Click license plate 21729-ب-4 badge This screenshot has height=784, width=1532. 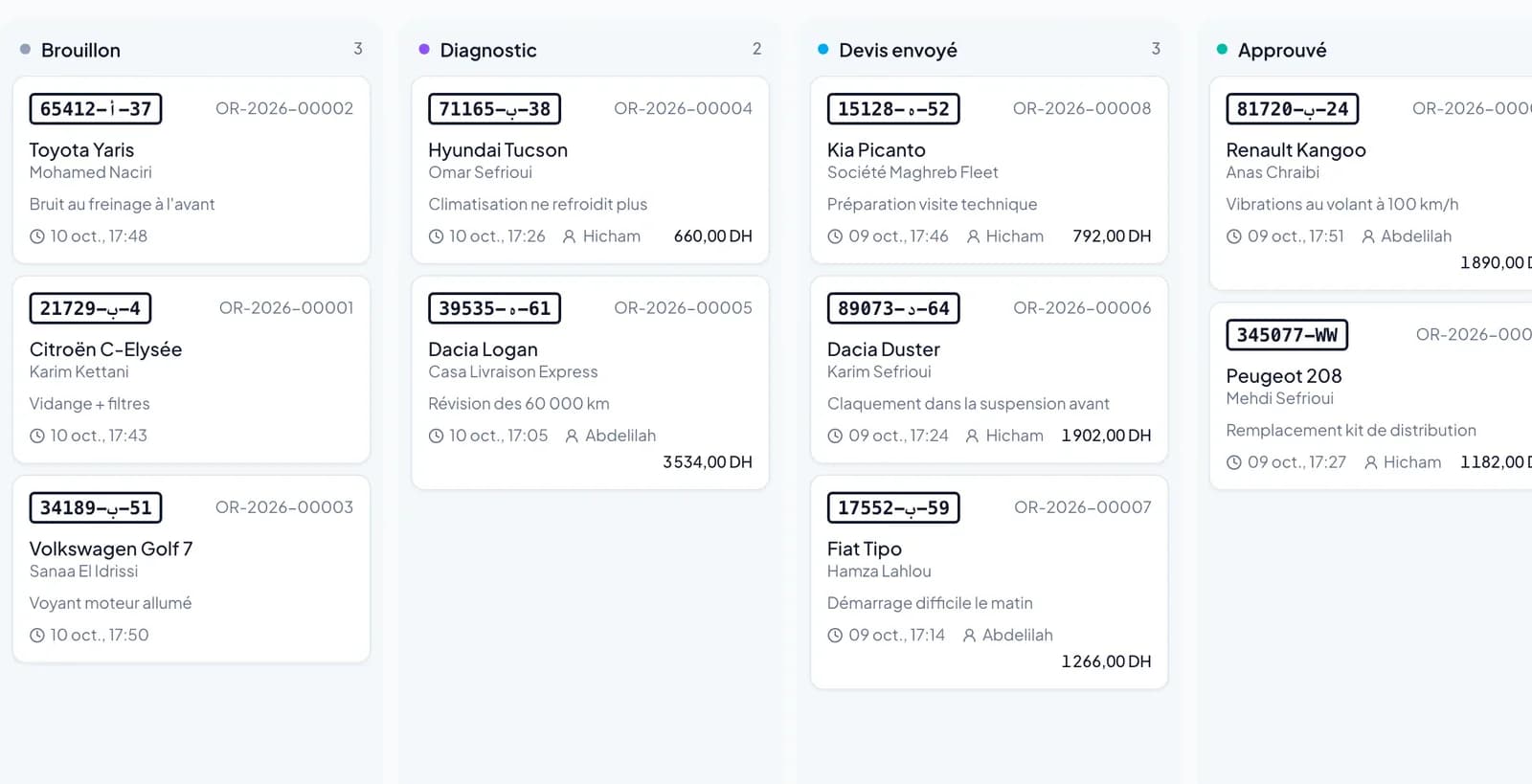90,308
